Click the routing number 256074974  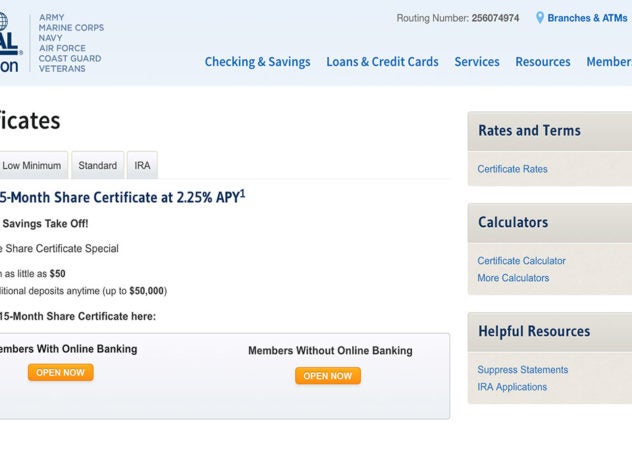pos(495,18)
